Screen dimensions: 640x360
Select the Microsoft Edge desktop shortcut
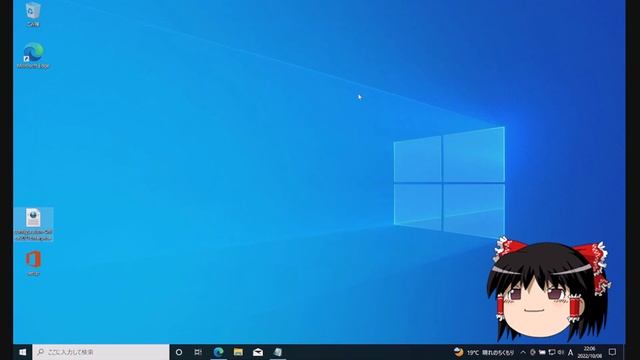pyautogui.click(x=33, y=56)
